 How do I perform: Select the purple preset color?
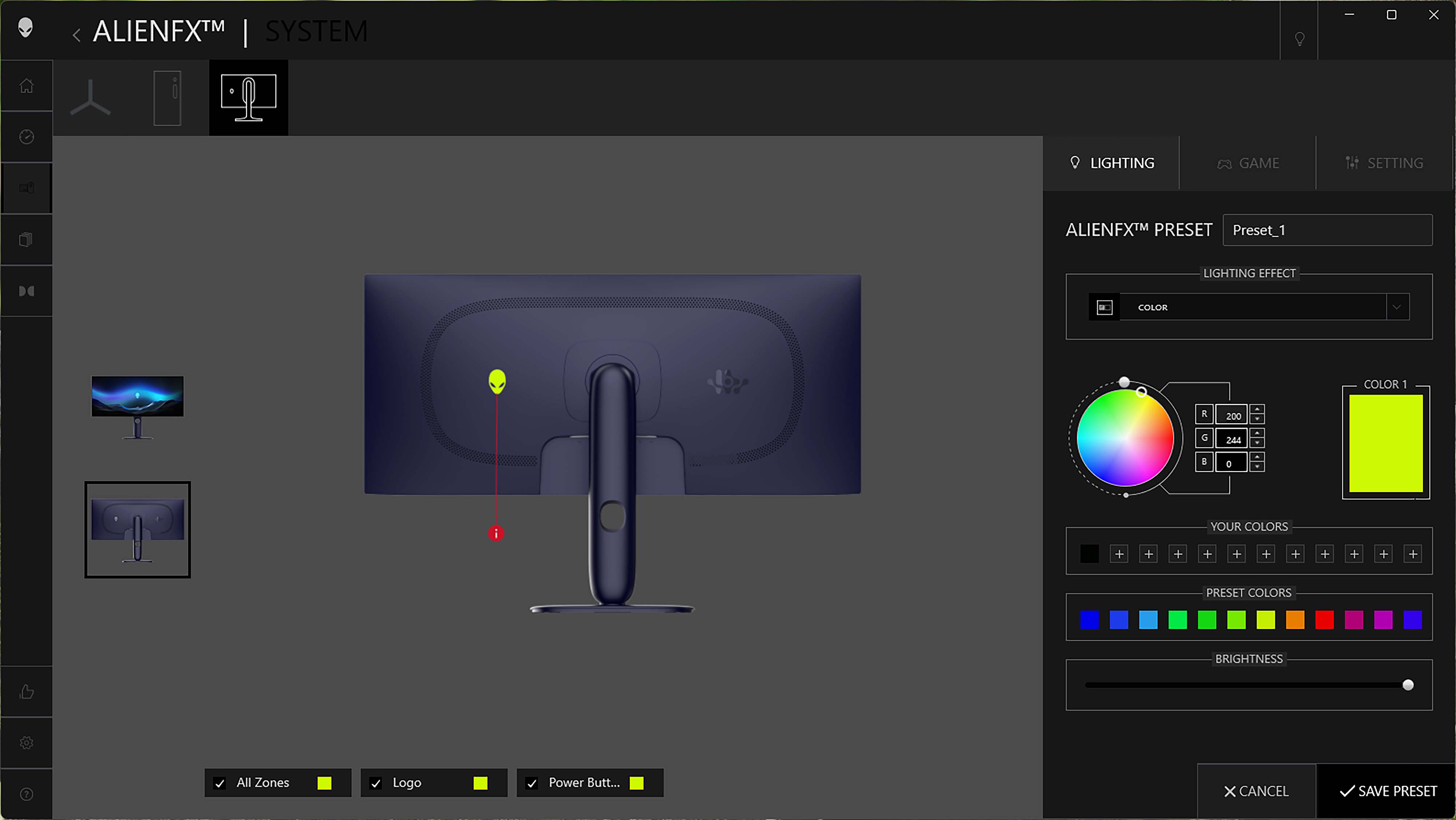tap(1384, 620)
